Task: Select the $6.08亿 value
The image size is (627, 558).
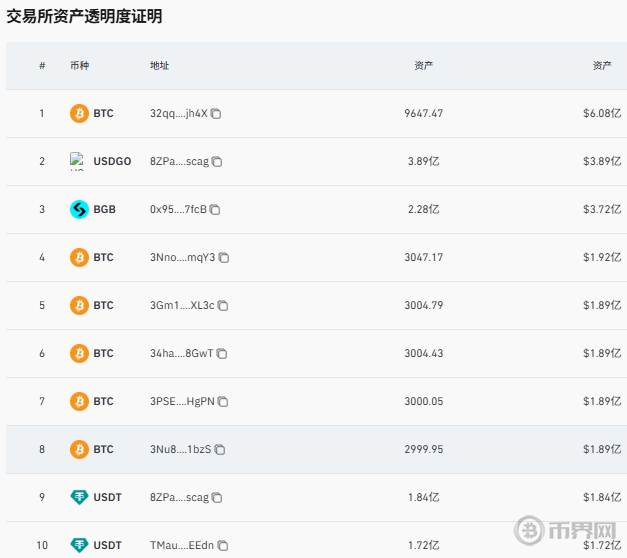Action: pyautogui.click(x=602, y=114)
